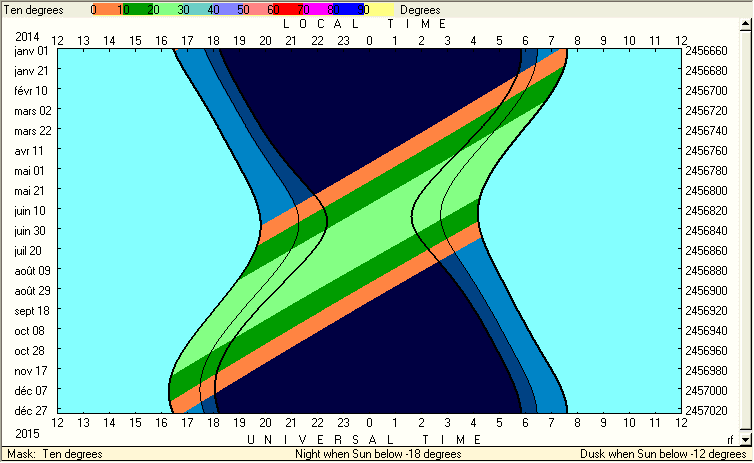Click the vertical scrollbar track
Viewport: 754px width, 463px height.
coord(745,232)
